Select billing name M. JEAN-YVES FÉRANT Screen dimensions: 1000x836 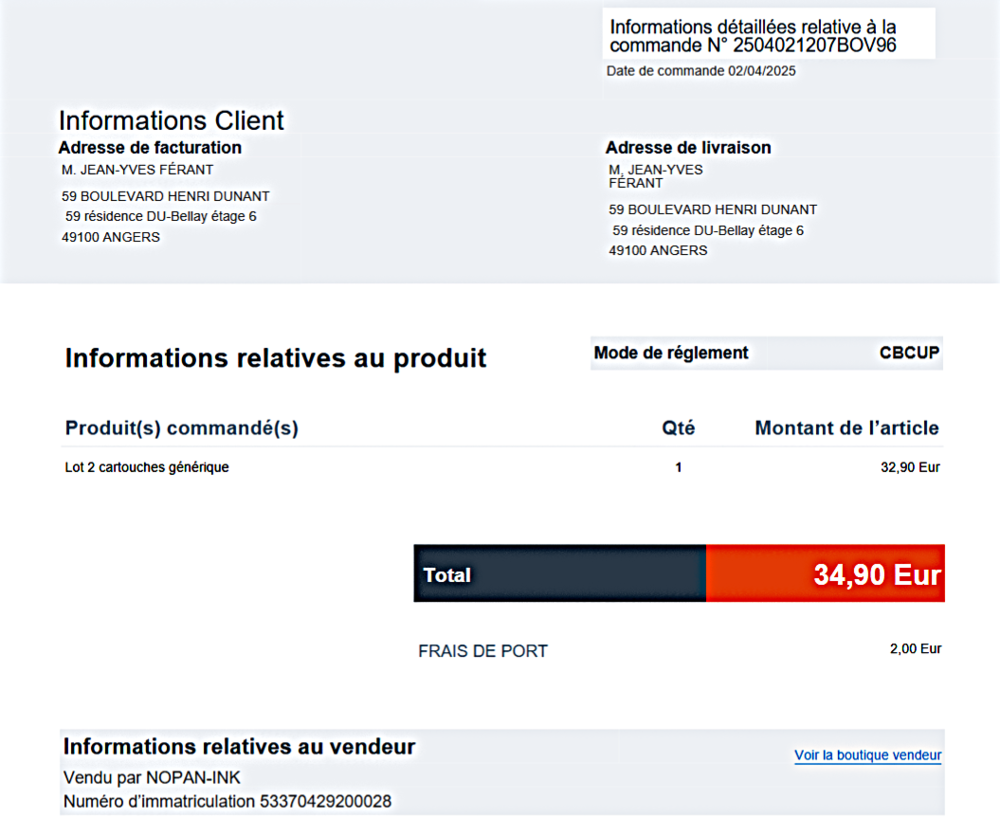tap(137, 170)
